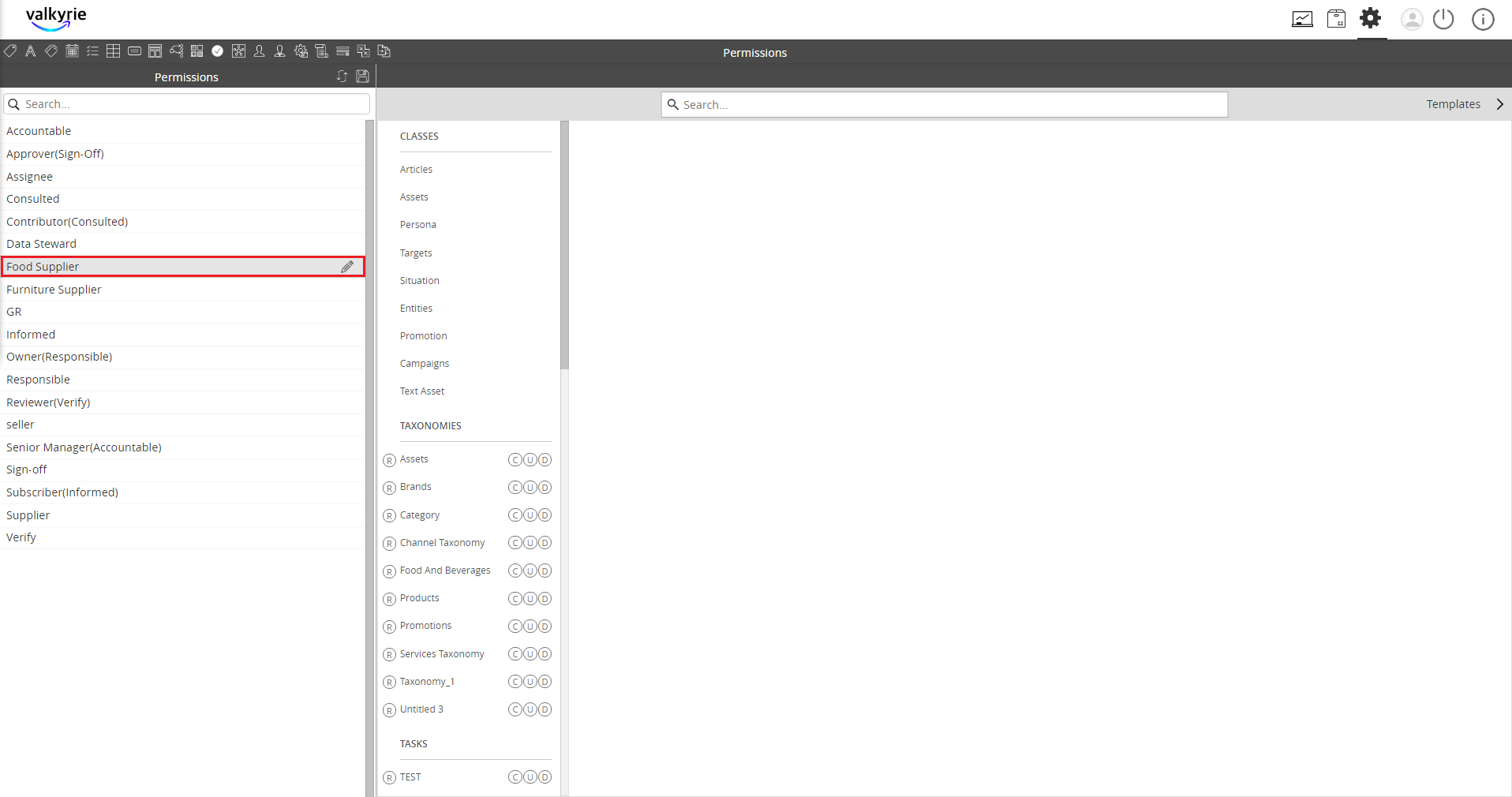The width and height of the screenshot is (1512, 797).
Task: Toggle Delete permission for Channel Taxonomy
Action: tap(545, 543)
